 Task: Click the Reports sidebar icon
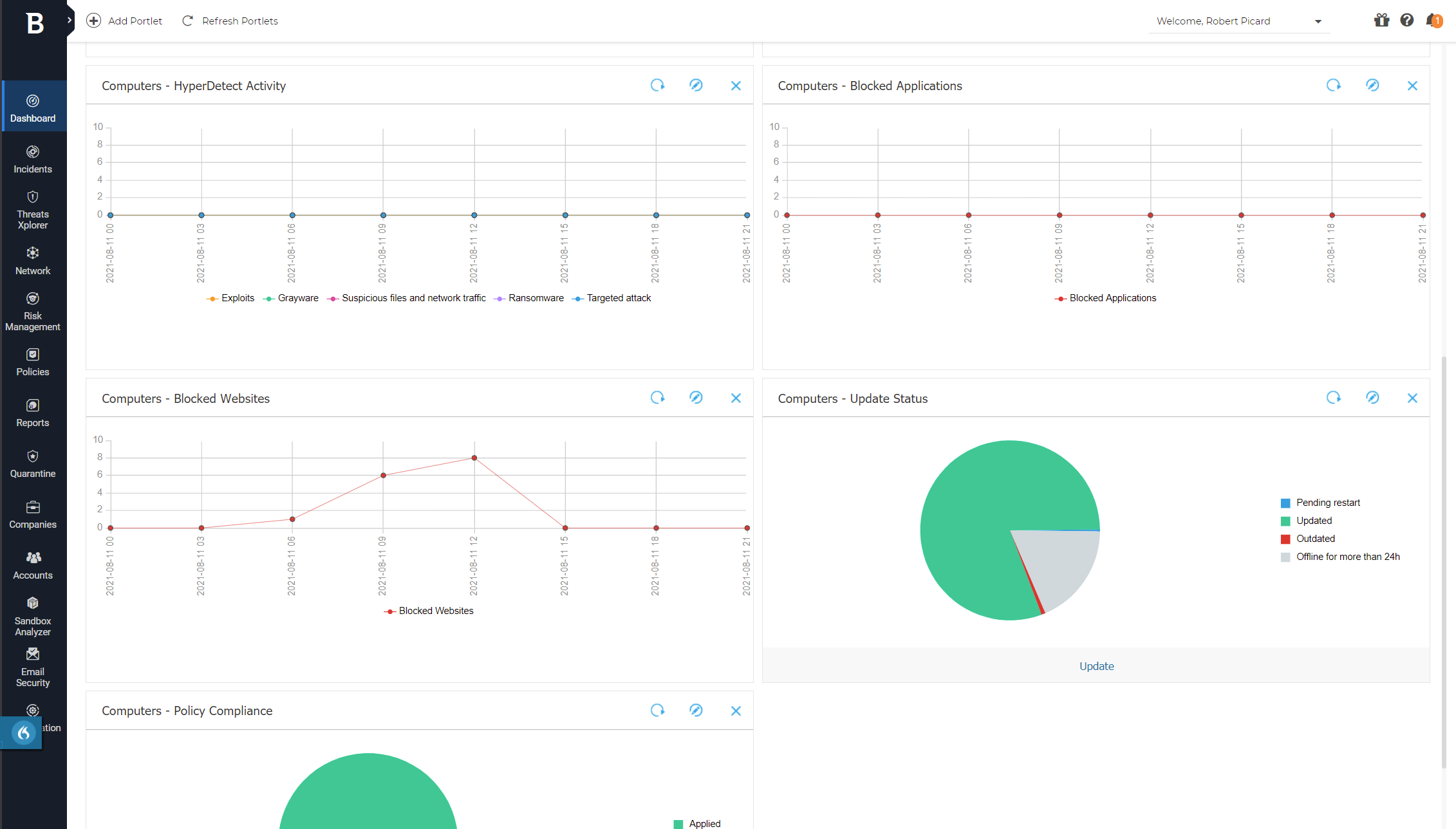click(33, 405)
